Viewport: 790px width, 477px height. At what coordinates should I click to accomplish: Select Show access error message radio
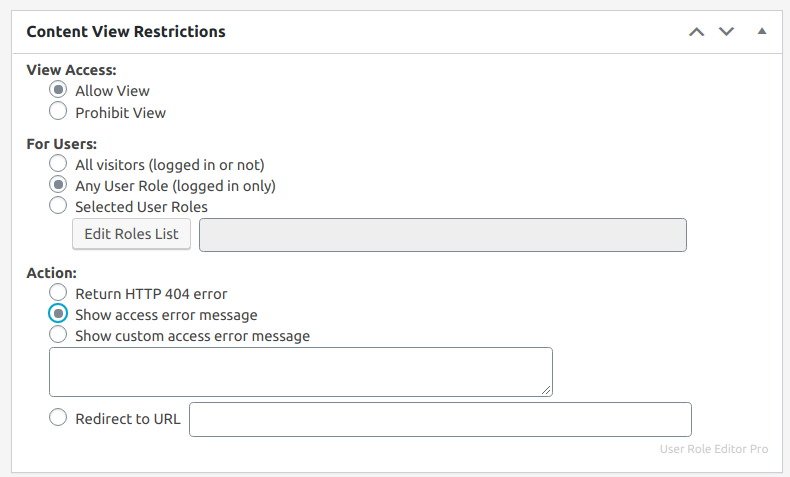(x=58, y=313)
